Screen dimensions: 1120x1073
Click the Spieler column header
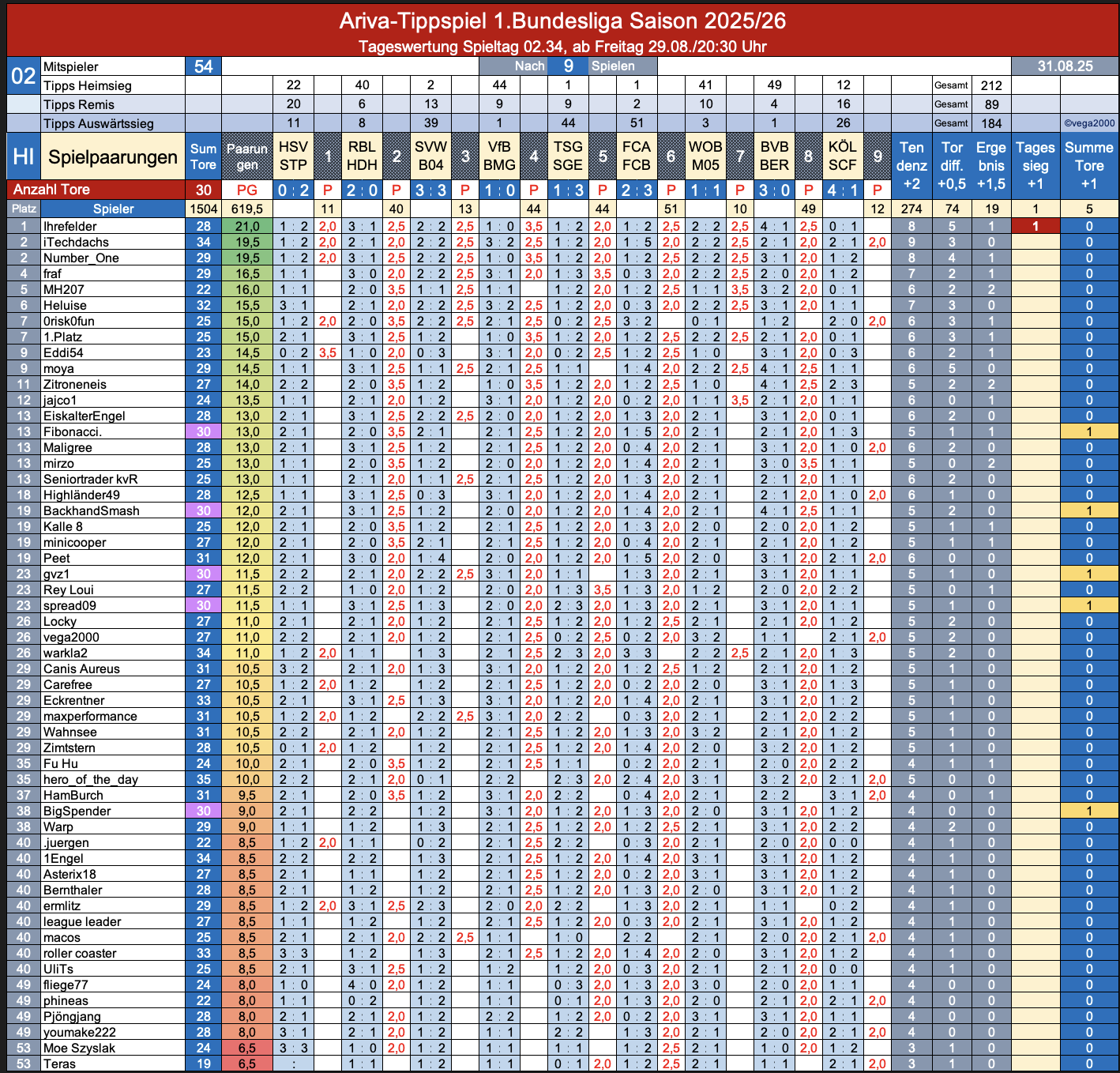click(113, 209)
